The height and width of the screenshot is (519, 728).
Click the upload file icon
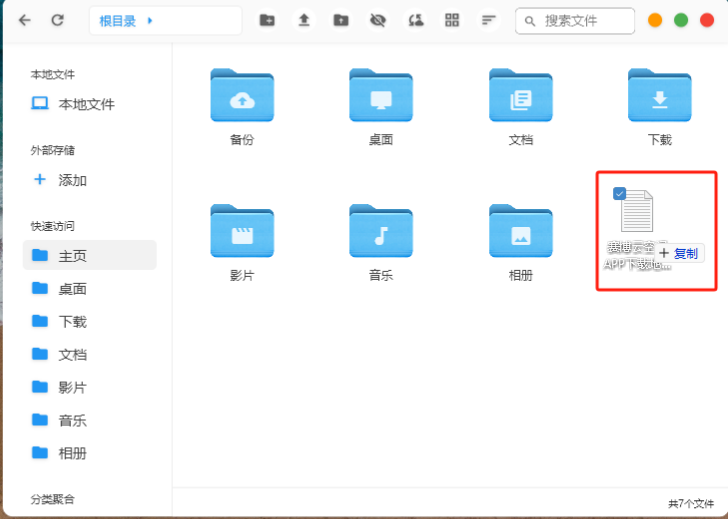304,20
